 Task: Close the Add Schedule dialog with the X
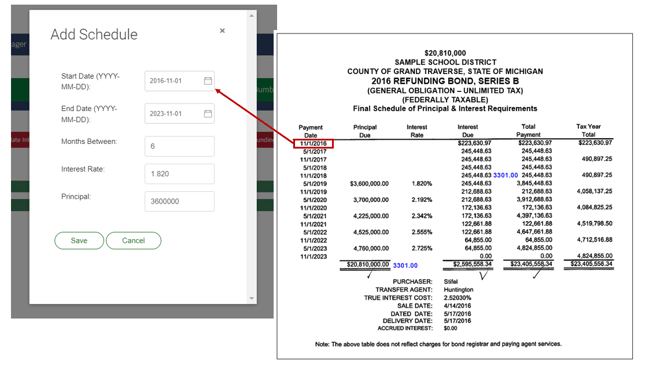click(222, 30)
